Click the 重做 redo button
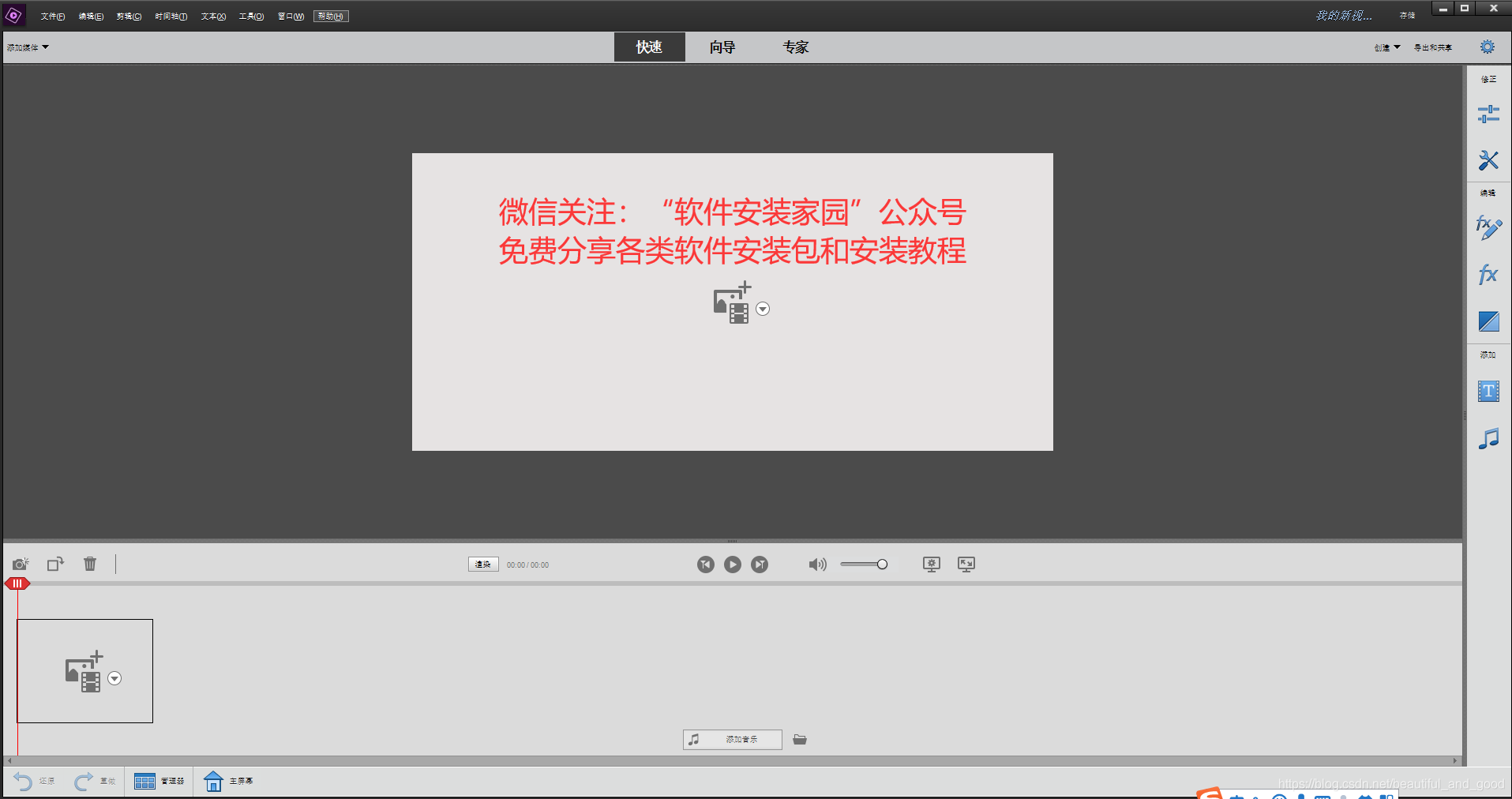The image size is (1512, 799). tap(95, 782)
